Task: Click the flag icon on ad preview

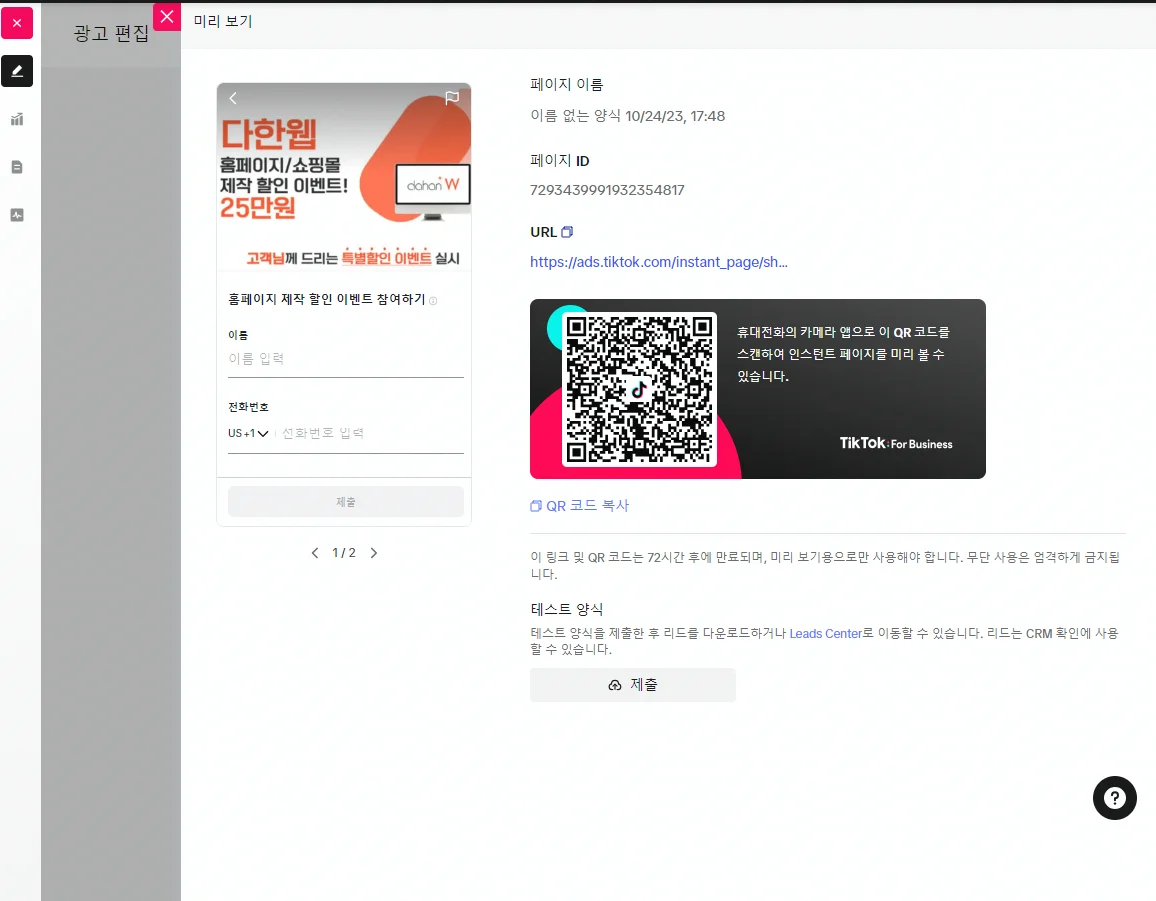Action: click(451, 98)
